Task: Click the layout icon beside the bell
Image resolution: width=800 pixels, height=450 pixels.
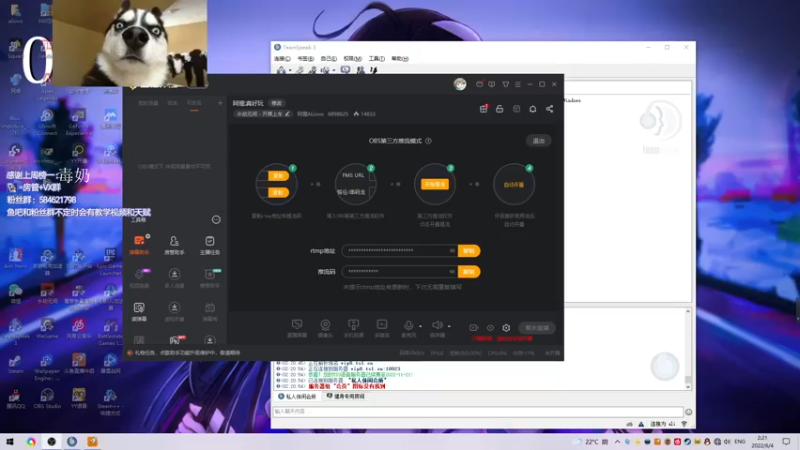Action: pyautogui.click(x=516, y=109)
